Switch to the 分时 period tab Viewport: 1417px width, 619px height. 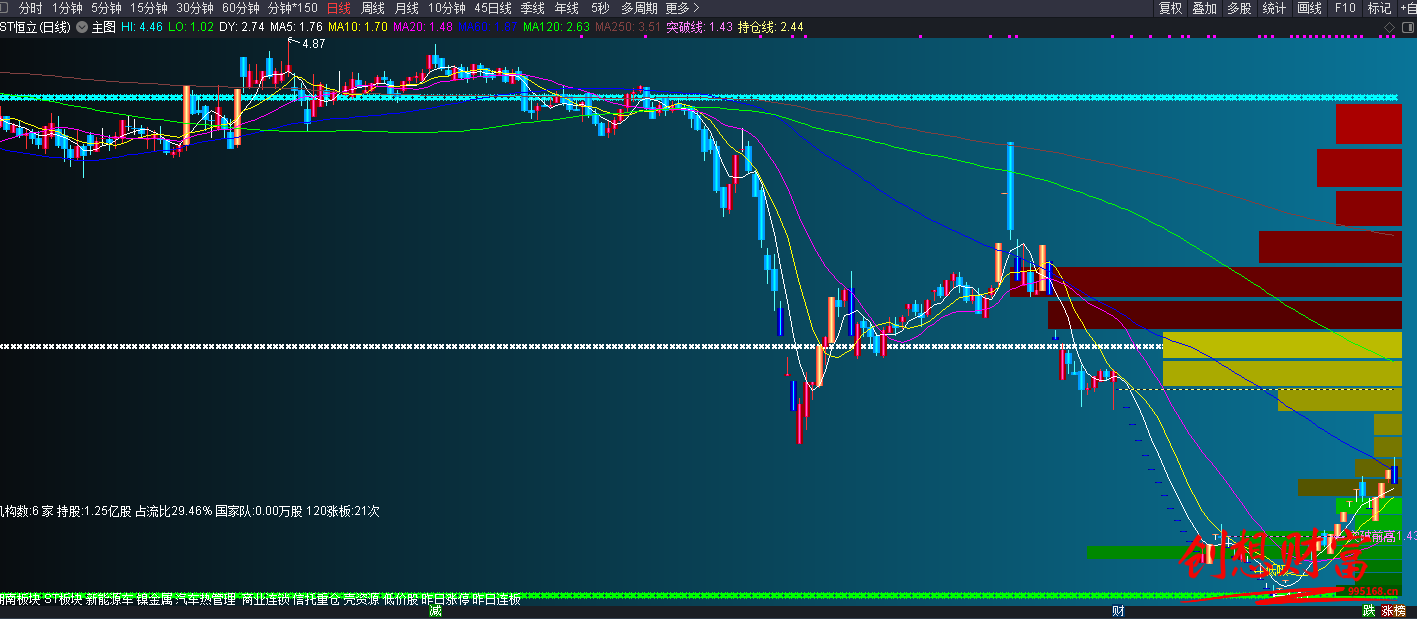coord(30,8)
